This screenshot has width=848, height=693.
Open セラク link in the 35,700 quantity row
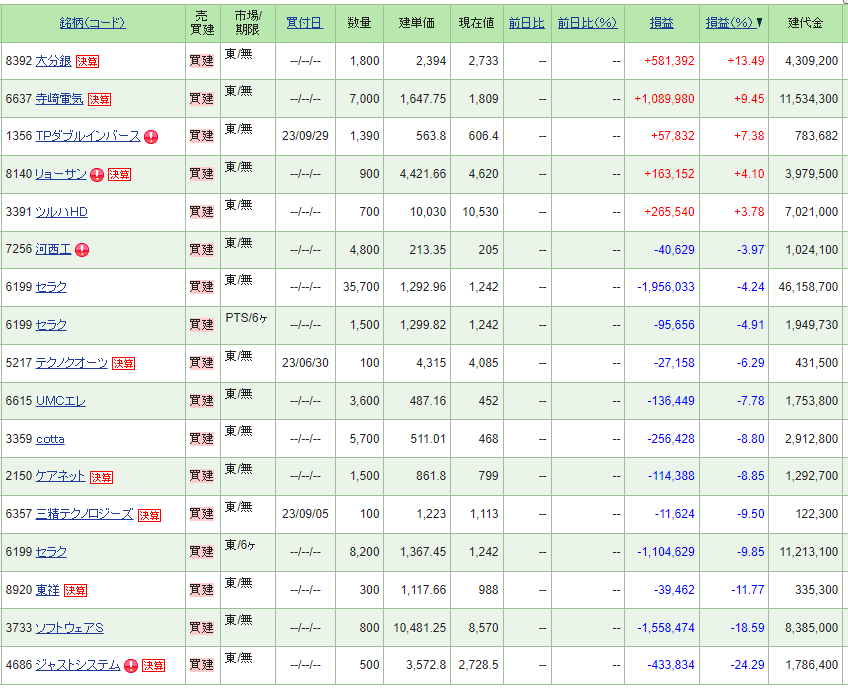click(x=51, y=287)
